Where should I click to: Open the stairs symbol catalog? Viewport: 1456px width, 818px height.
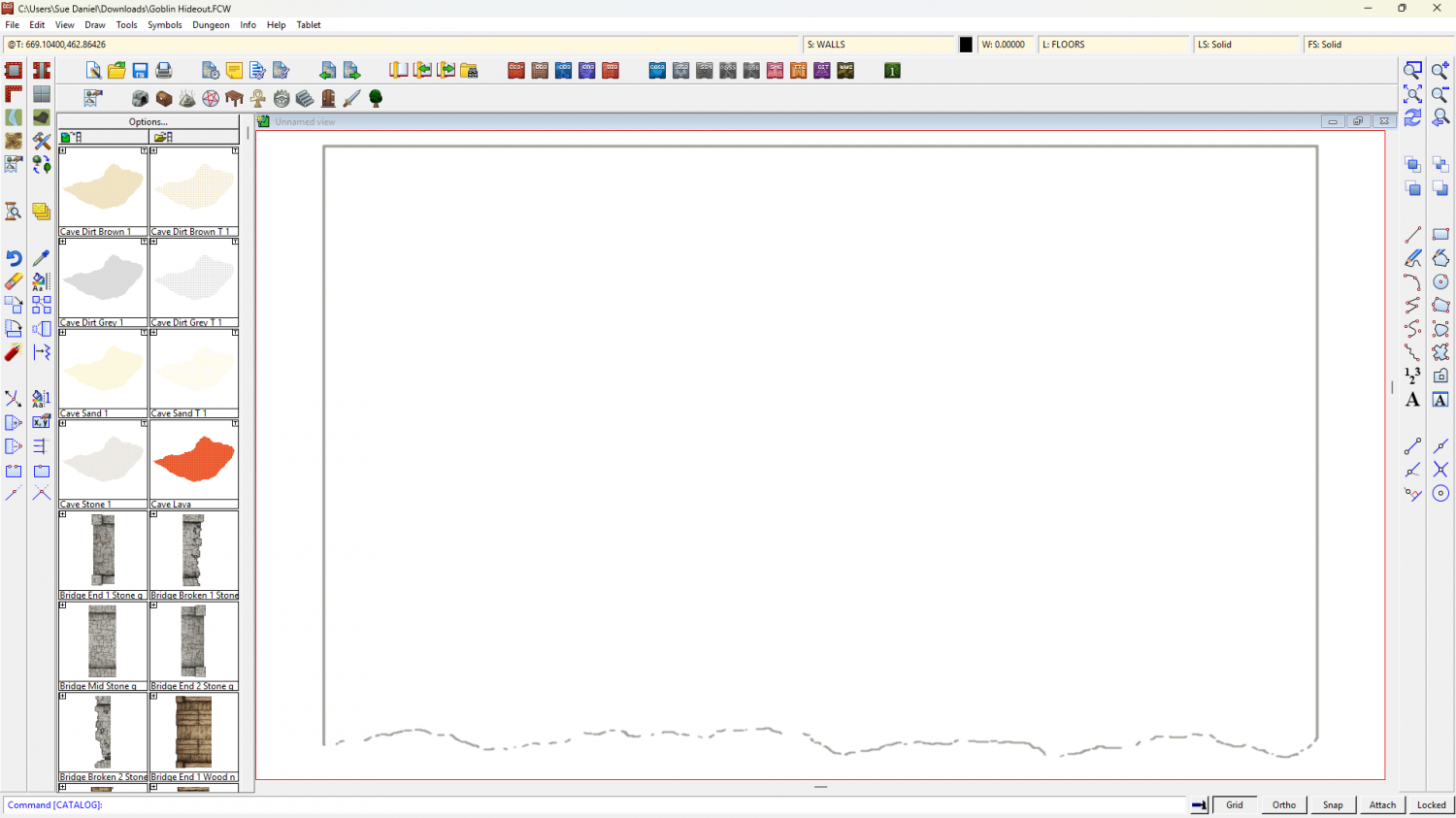[305, 99]
